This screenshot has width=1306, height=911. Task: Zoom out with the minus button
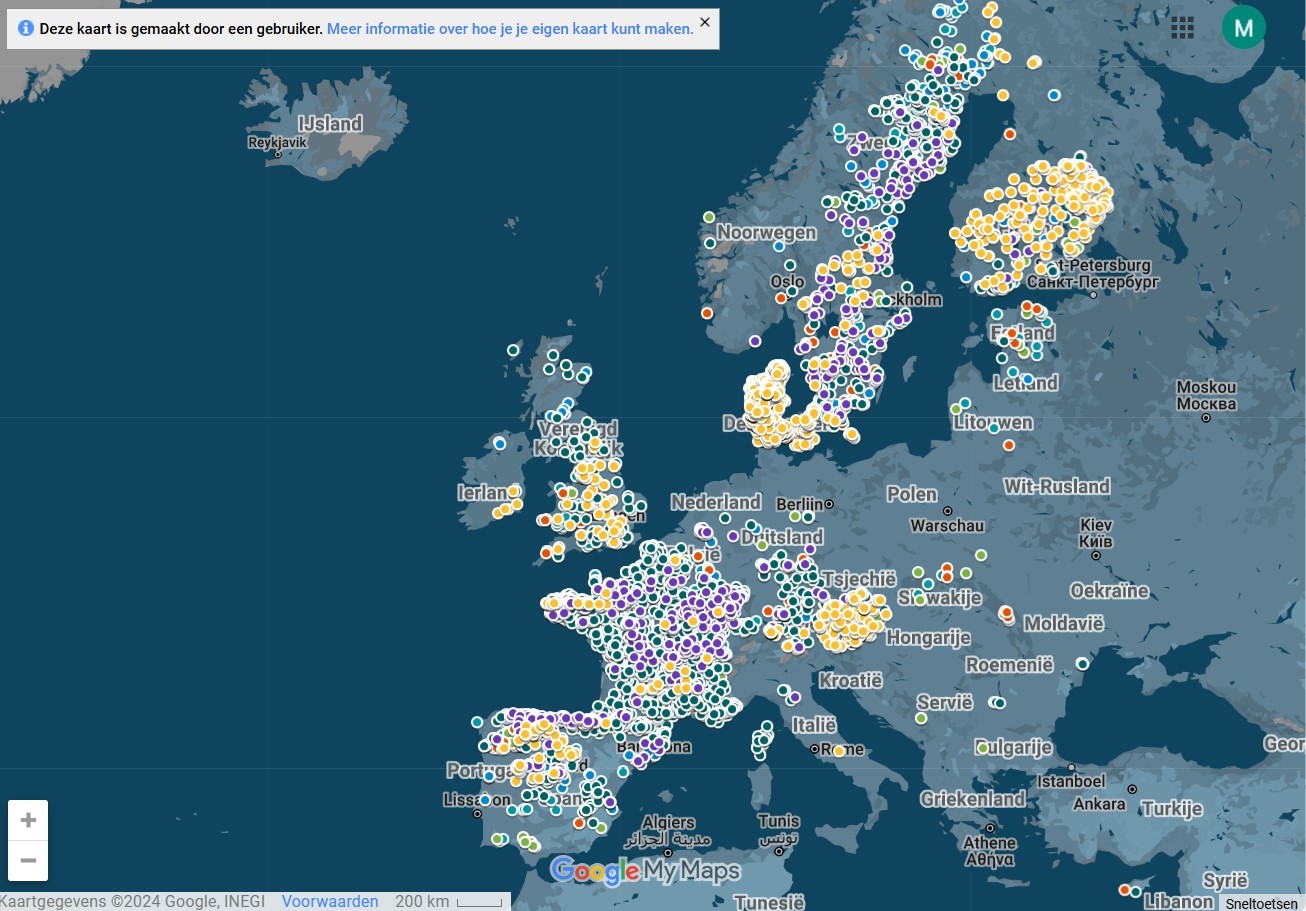point(28,860)
